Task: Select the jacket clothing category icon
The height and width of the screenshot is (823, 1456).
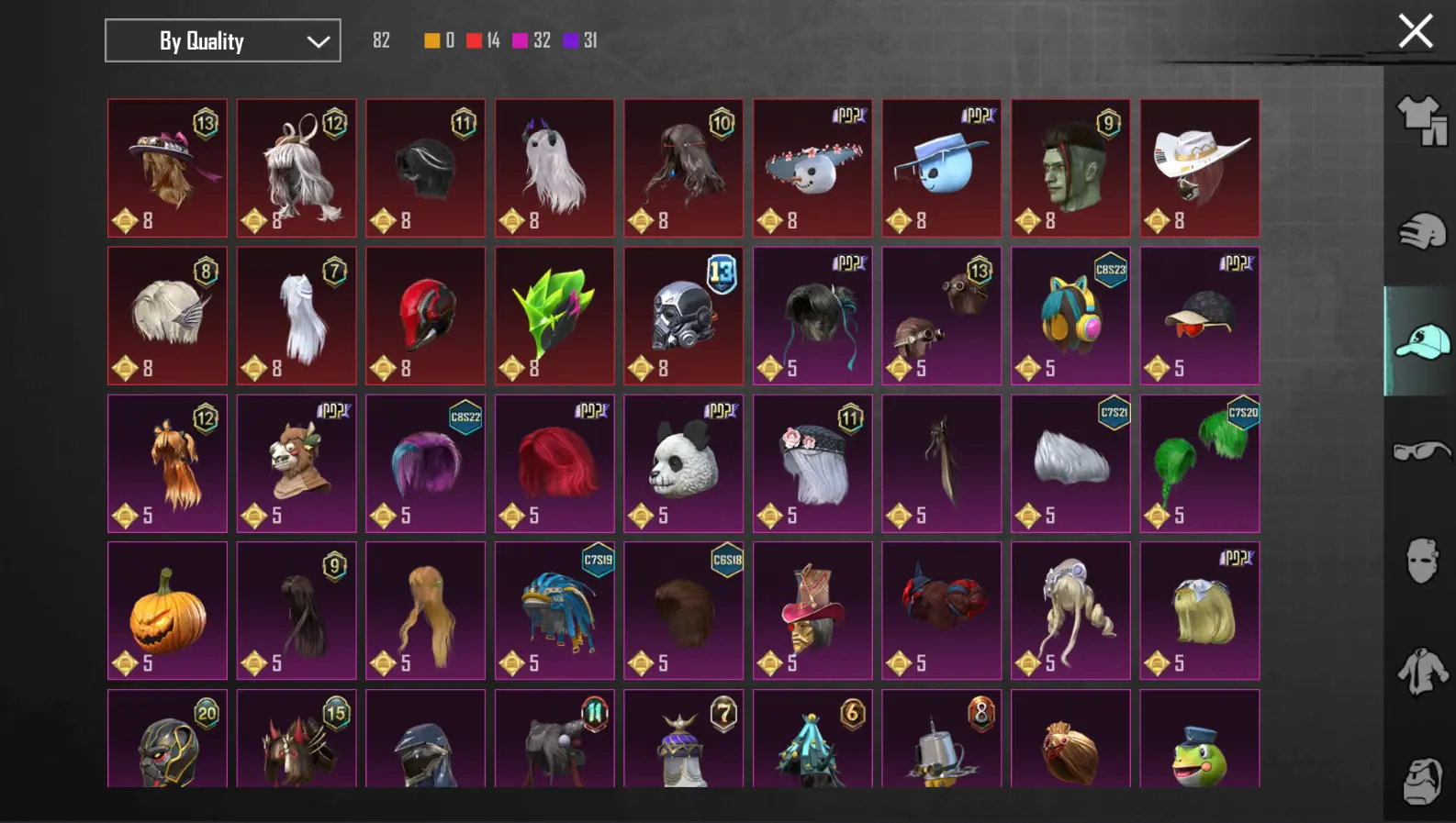Action: (1421, 671)
